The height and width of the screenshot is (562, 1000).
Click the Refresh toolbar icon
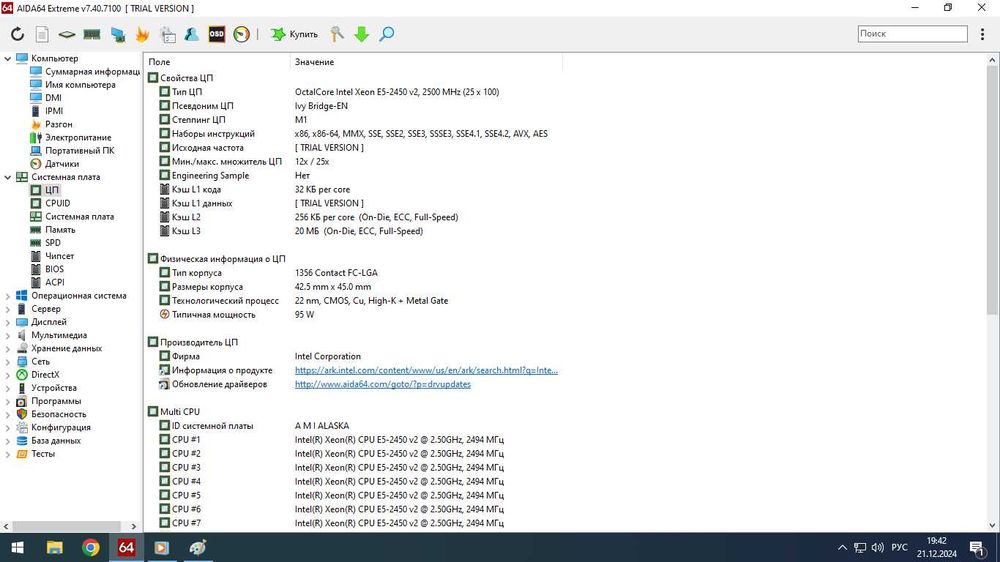pyautogui.click(x=17, y=34)
